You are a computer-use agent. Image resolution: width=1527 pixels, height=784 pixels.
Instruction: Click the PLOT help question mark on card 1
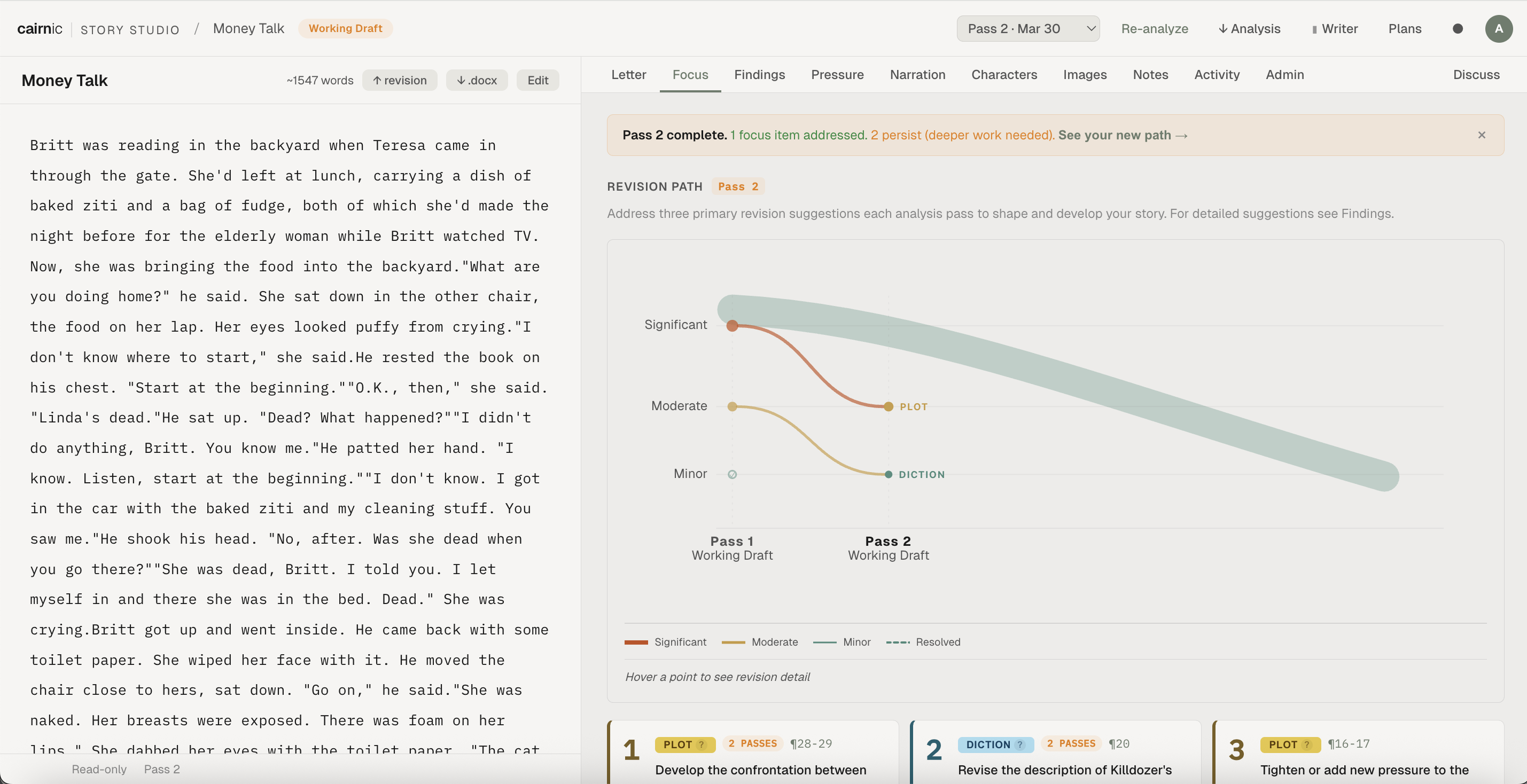(x=702, y=744)
